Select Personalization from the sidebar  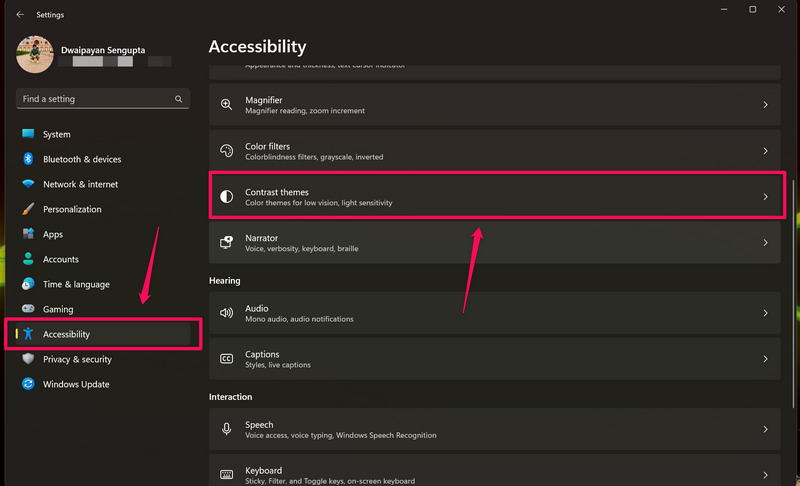[72, 209]
